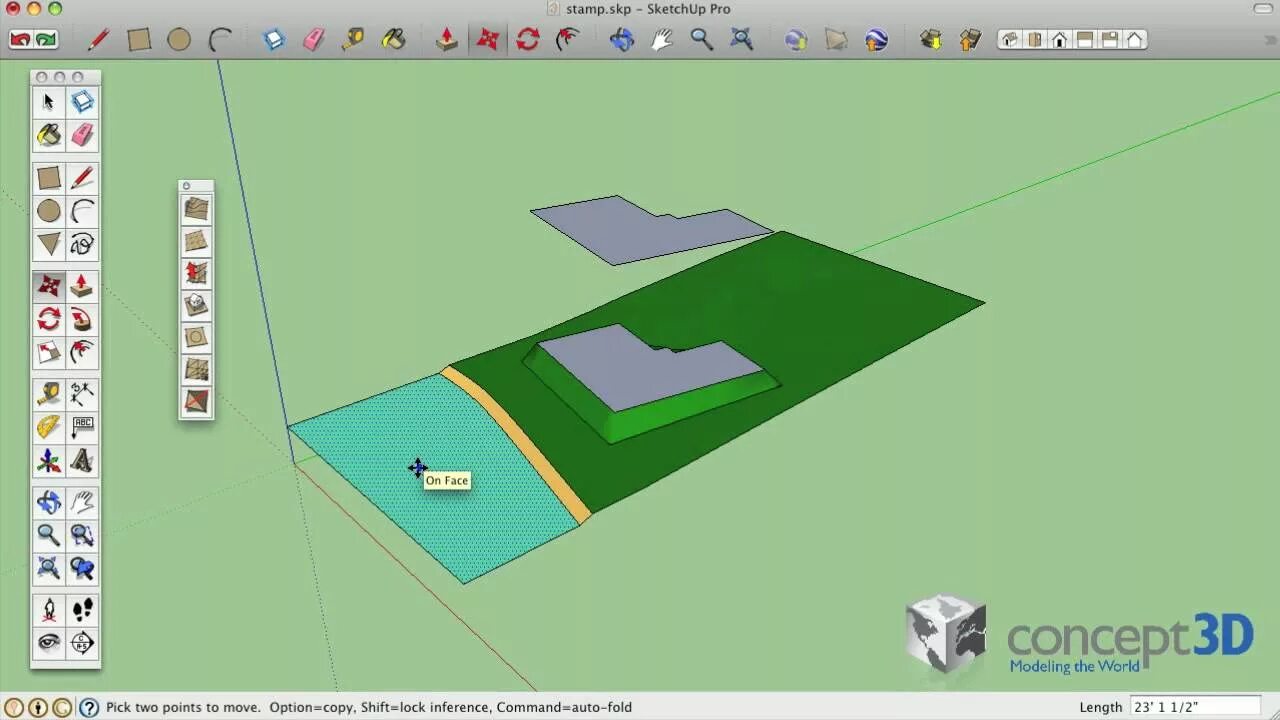Open the help question mark in status bar
Screen dimensions: 1280x720
tap(88, 708)
